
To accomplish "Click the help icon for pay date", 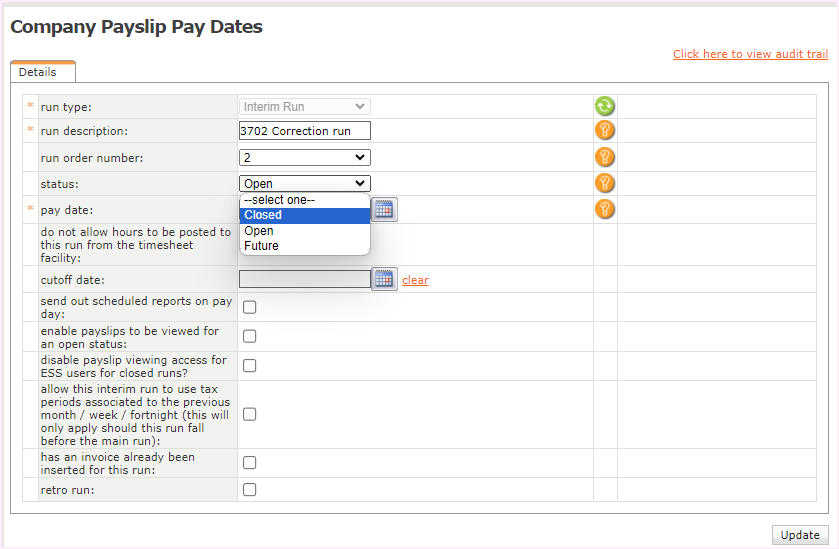I will coord(604,209).
